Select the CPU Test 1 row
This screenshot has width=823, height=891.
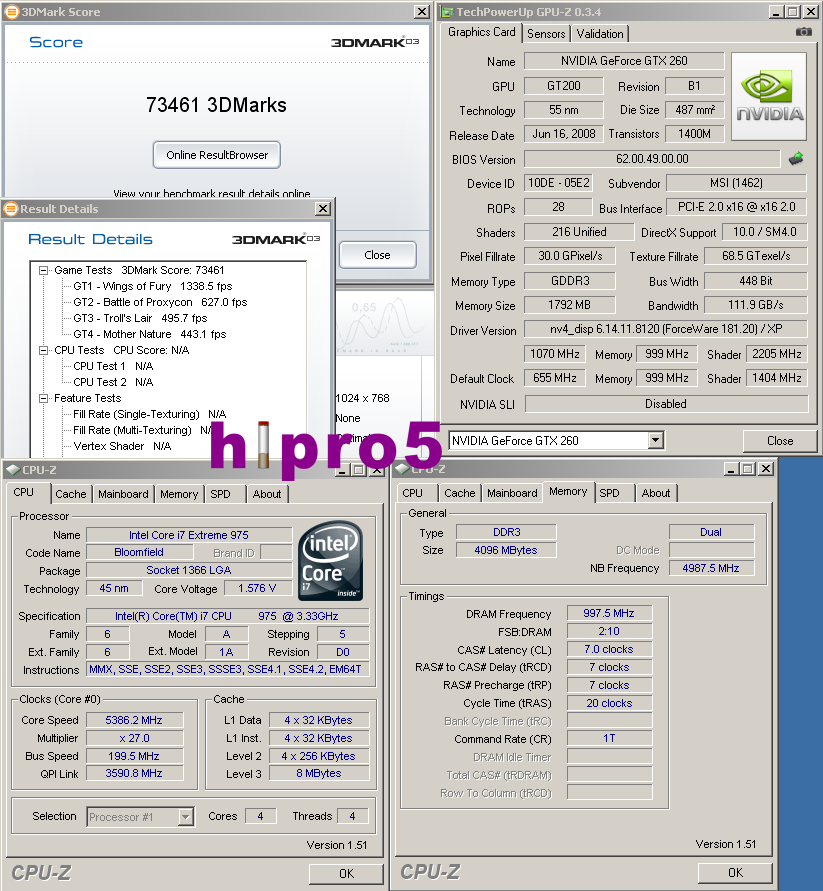113,367
